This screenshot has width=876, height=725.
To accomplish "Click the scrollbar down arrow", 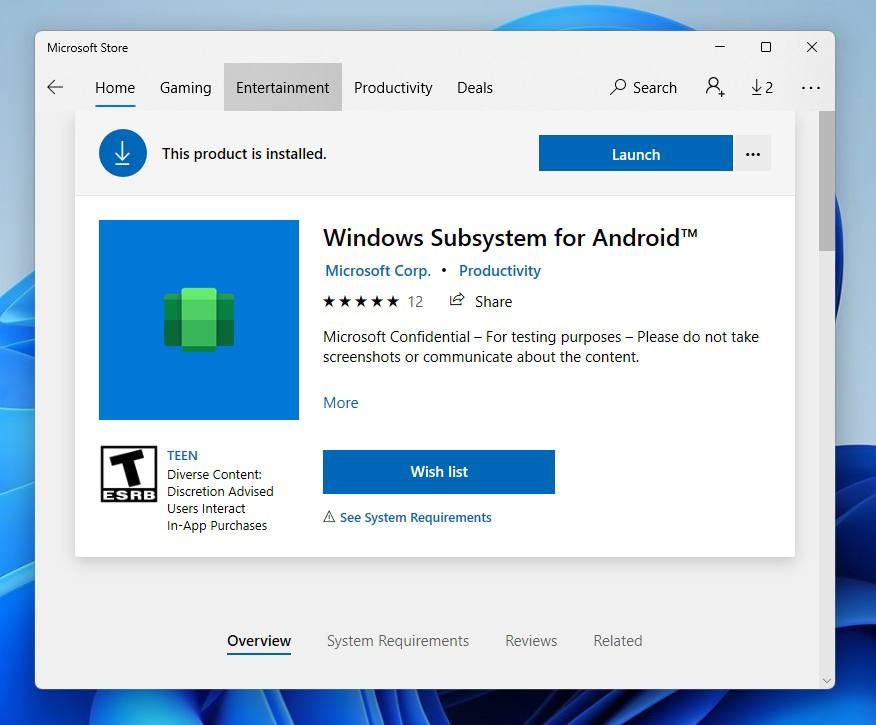I will pyautogui.click(x=827, y=680).
